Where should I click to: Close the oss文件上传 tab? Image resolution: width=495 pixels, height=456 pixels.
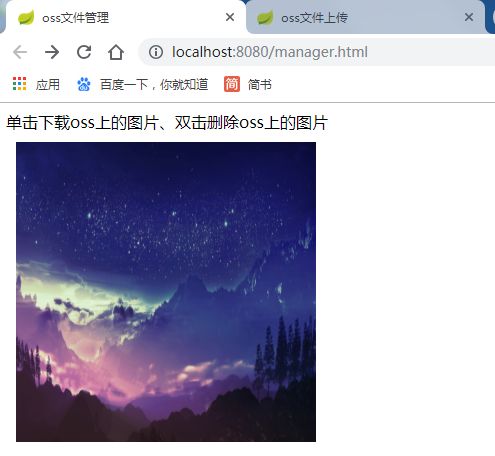[469, 17]
